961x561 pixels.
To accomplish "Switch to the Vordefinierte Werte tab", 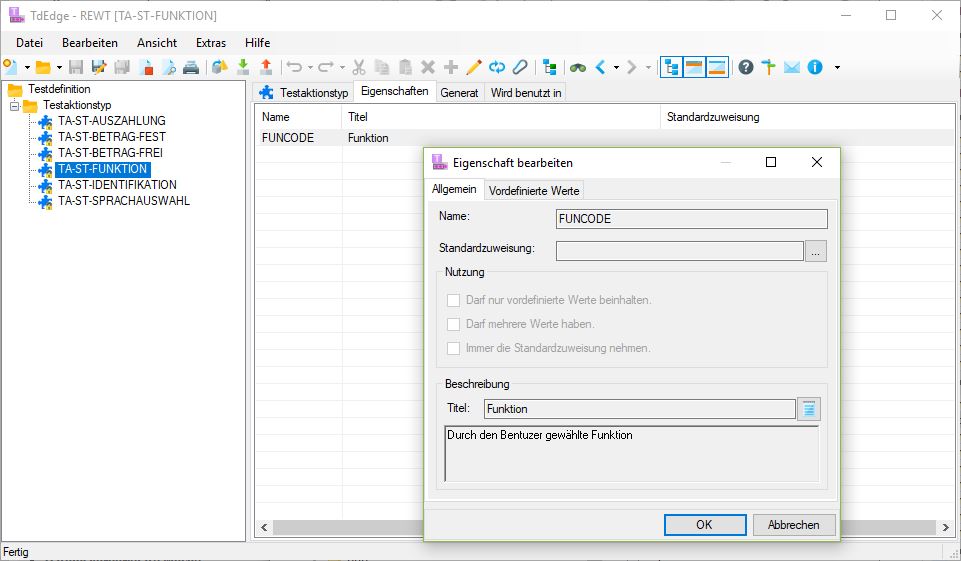I will (x=534, y=191).
